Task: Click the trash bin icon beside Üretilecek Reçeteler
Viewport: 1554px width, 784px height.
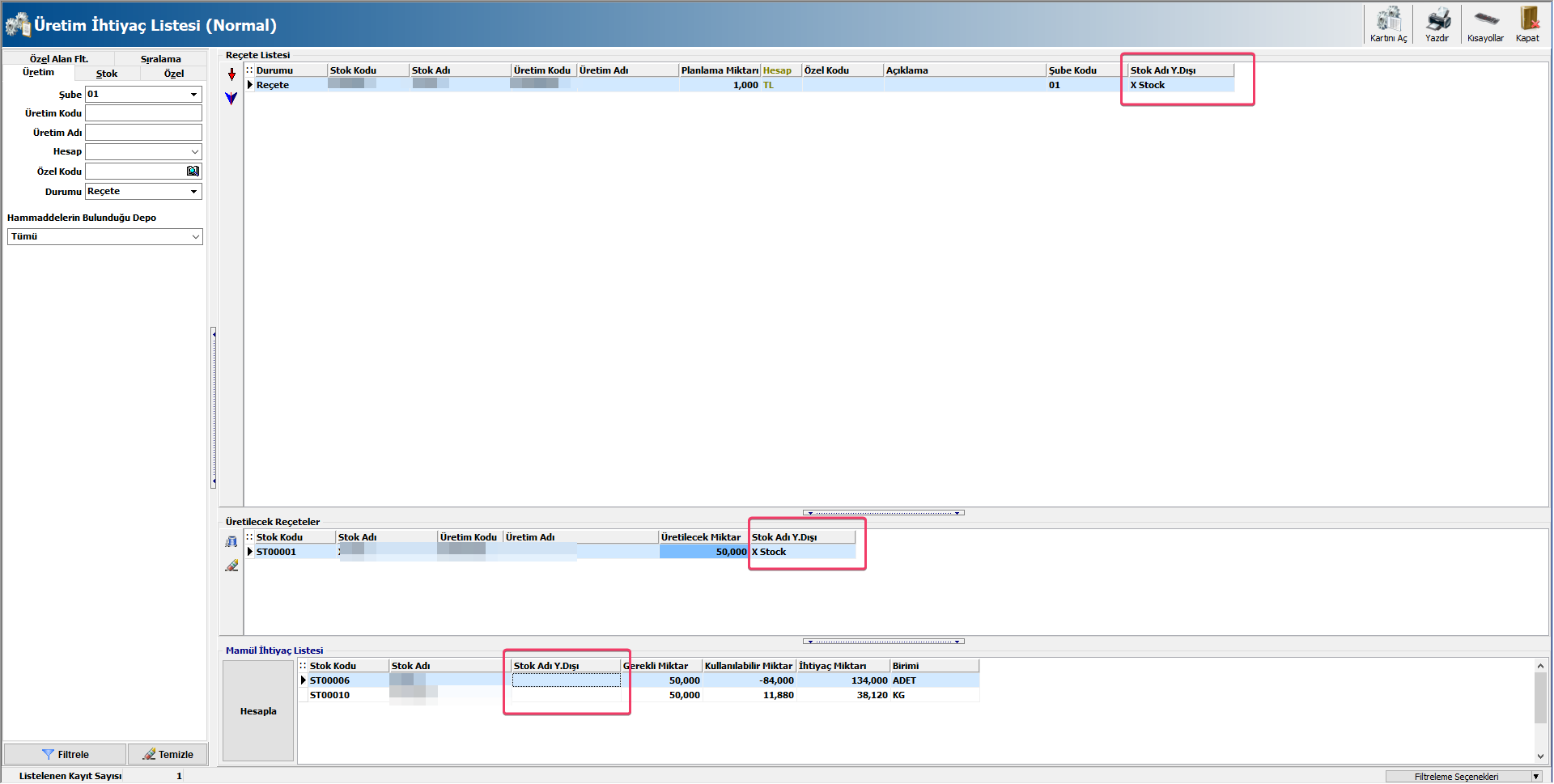Action: 231,542
